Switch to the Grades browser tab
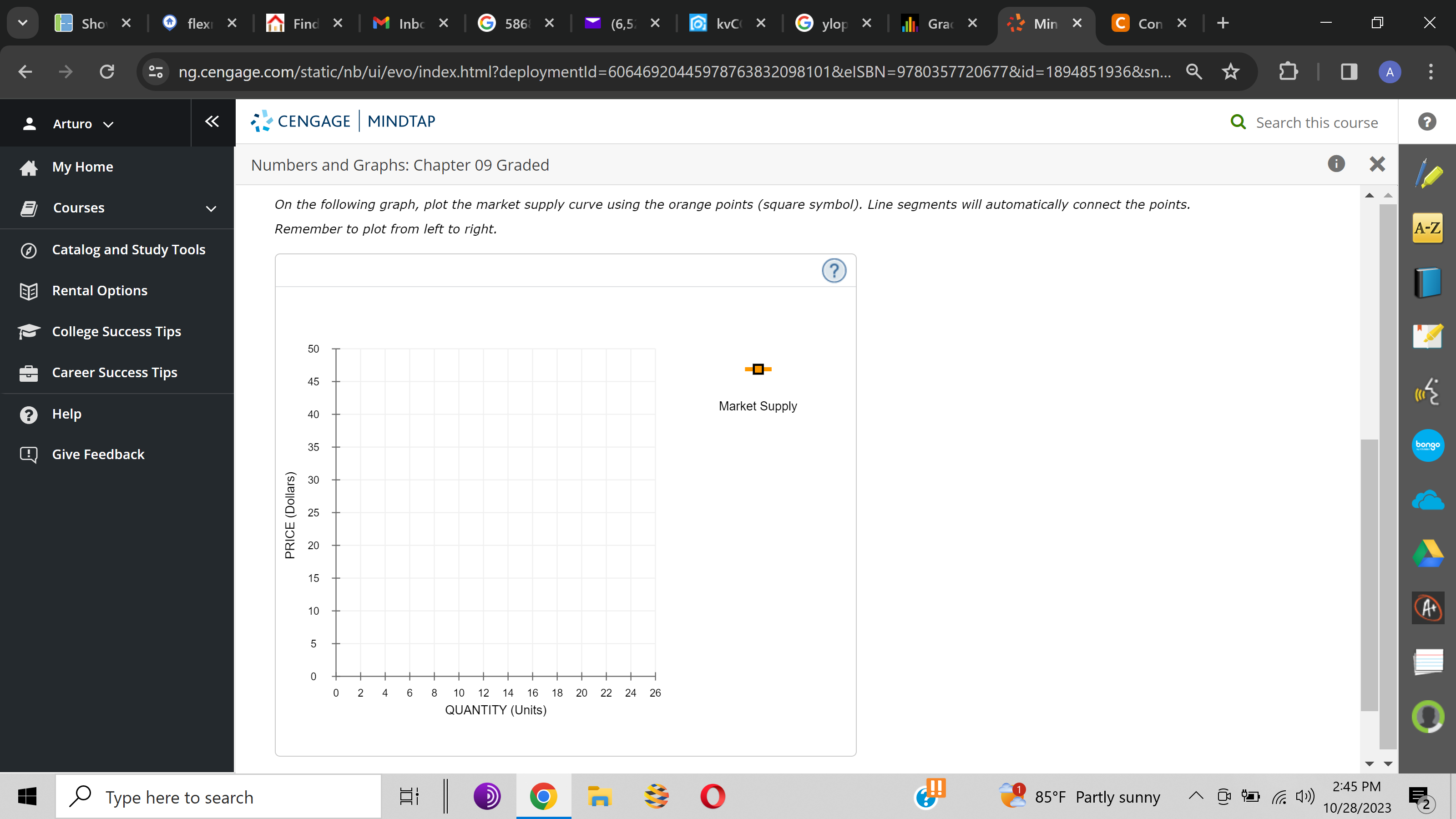1456x819 pixels. click(x=938, y=23)
